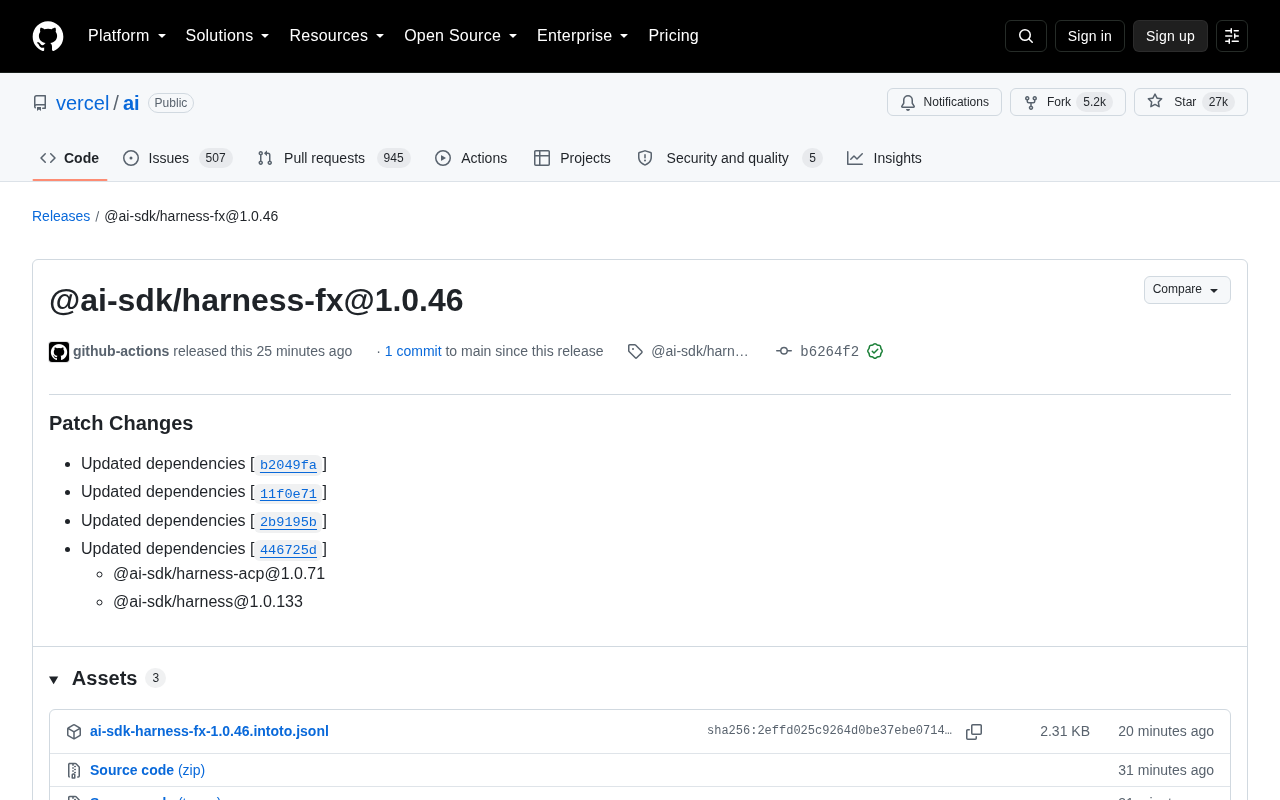The width and height of the screenshot is (1280, 800).
Task: Open commit hash 446725d link
Action: click(x=288, y=550)
